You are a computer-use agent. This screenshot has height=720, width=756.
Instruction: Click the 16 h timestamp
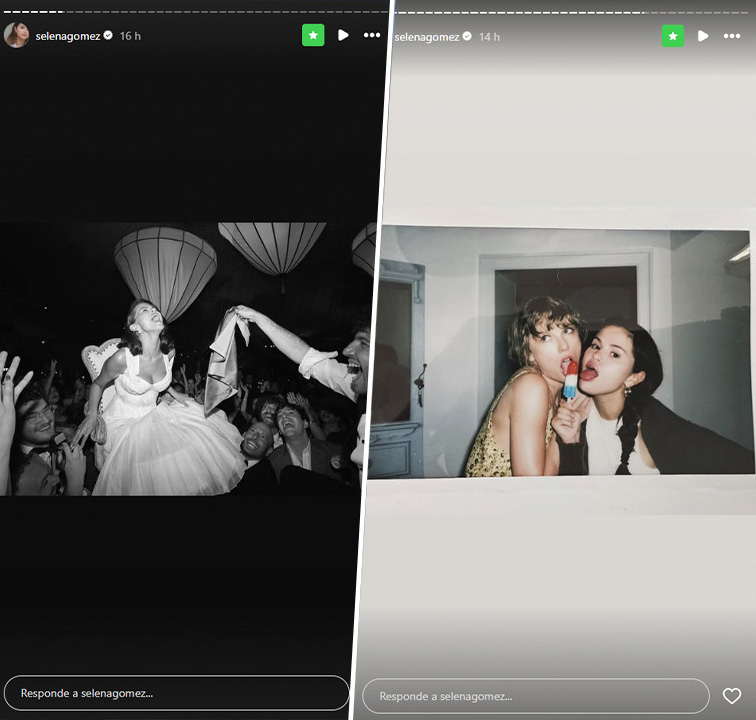coord(130,36)
